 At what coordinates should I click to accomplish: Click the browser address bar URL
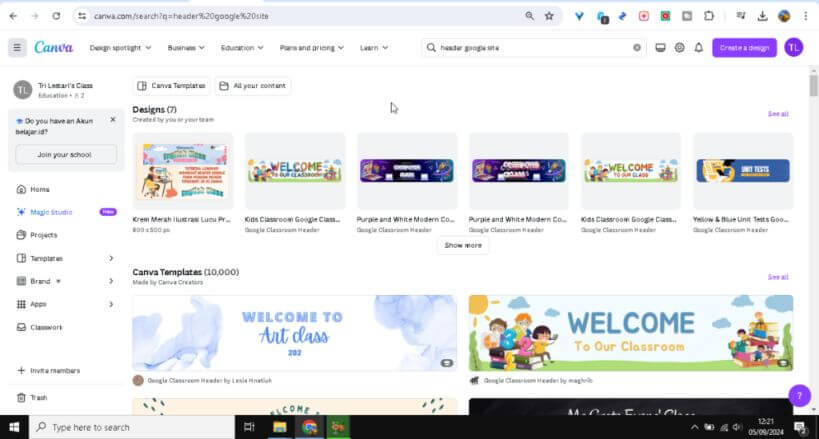pyautogui.click(x=181, y=16)
